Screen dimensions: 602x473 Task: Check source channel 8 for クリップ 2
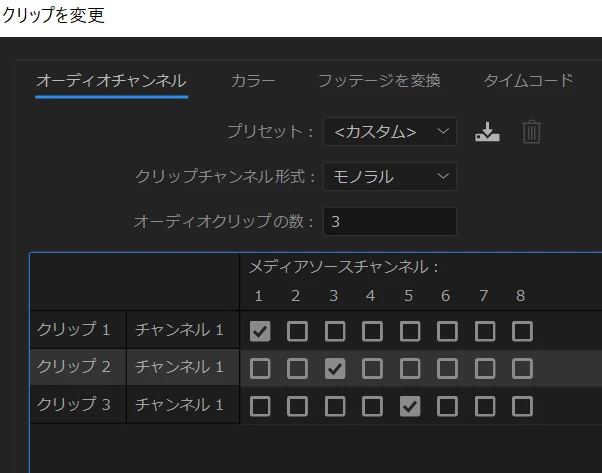523,369
